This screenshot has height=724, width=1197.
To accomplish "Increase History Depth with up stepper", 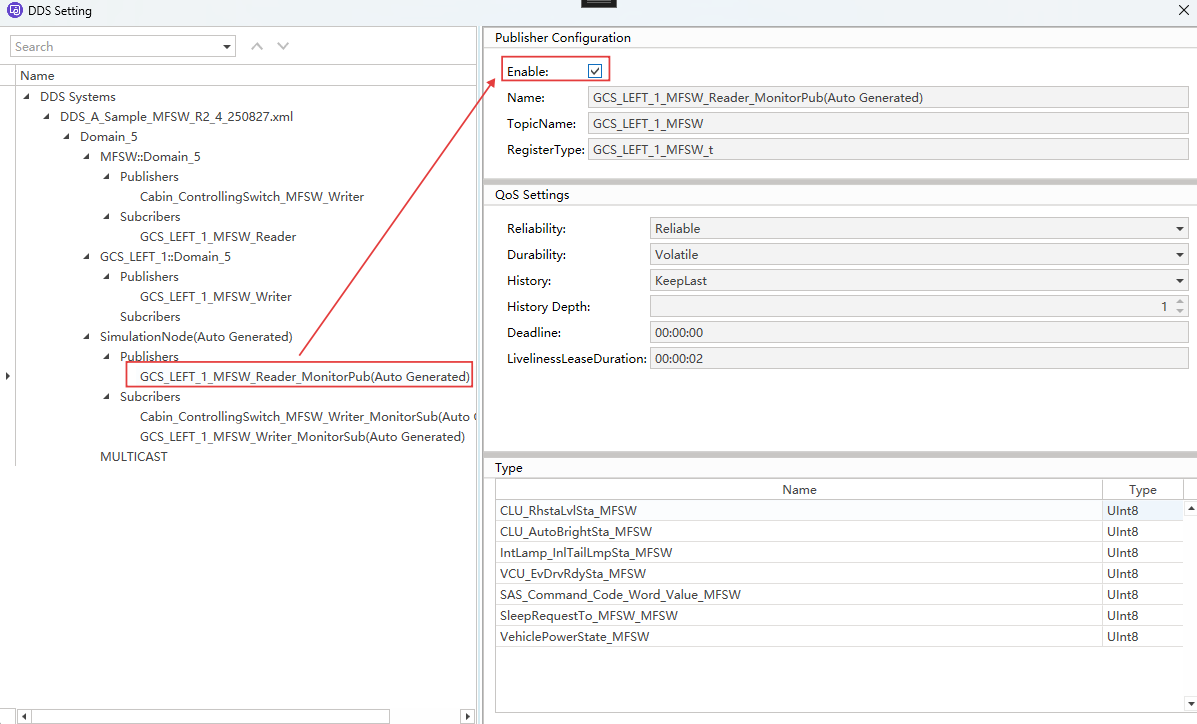I will coord(1180,301).
